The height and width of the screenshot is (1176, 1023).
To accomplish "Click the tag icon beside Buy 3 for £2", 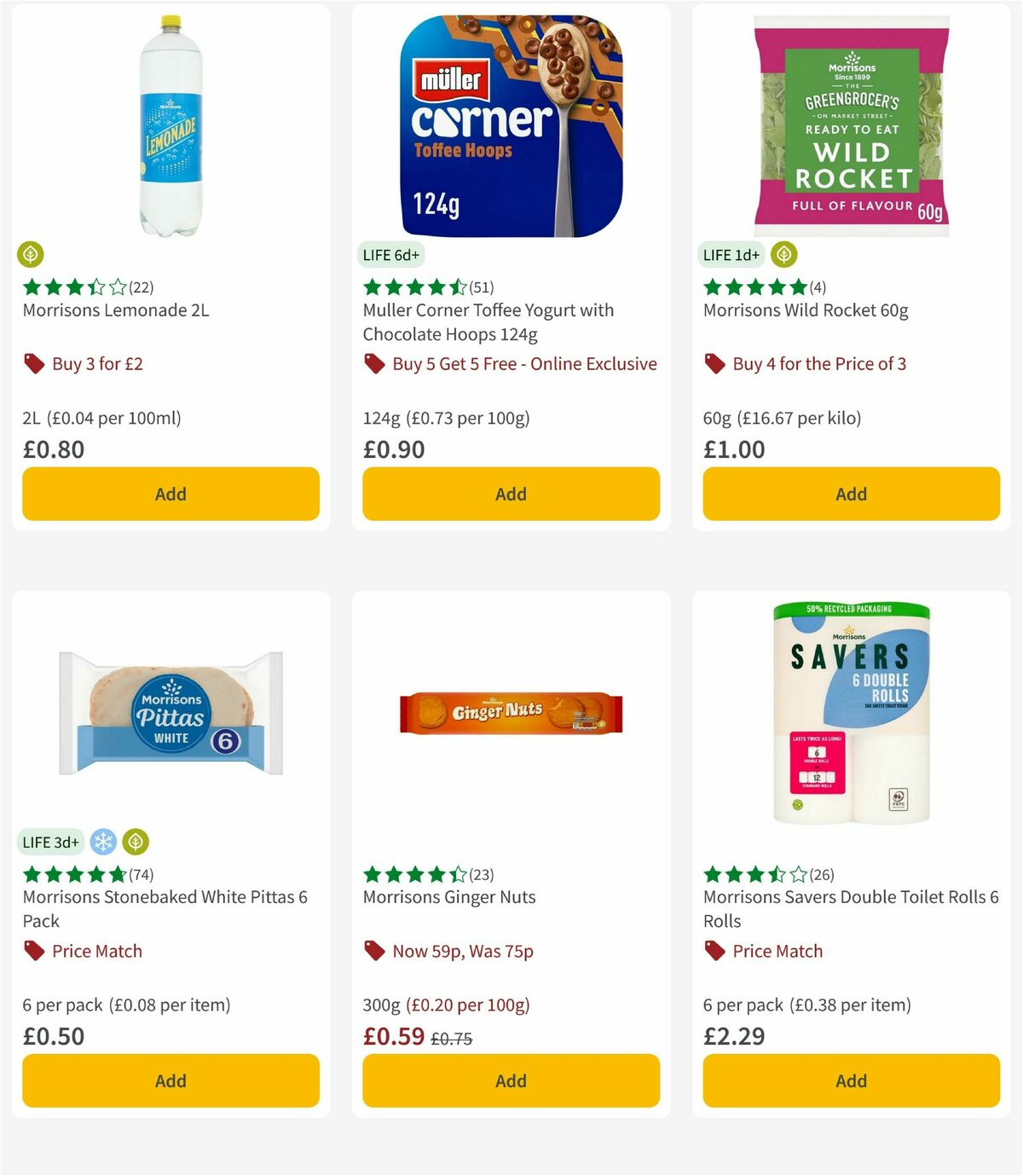I will pyautogui.click(x=33, y=363).
